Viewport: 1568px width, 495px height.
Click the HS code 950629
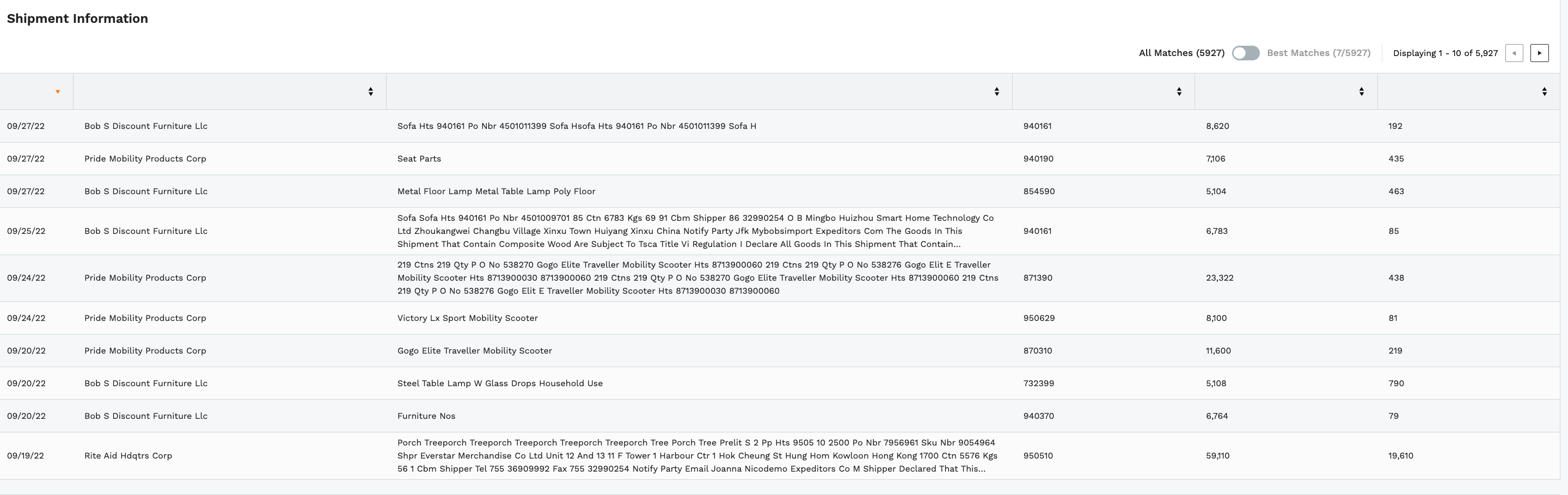tap(1038, 318)
